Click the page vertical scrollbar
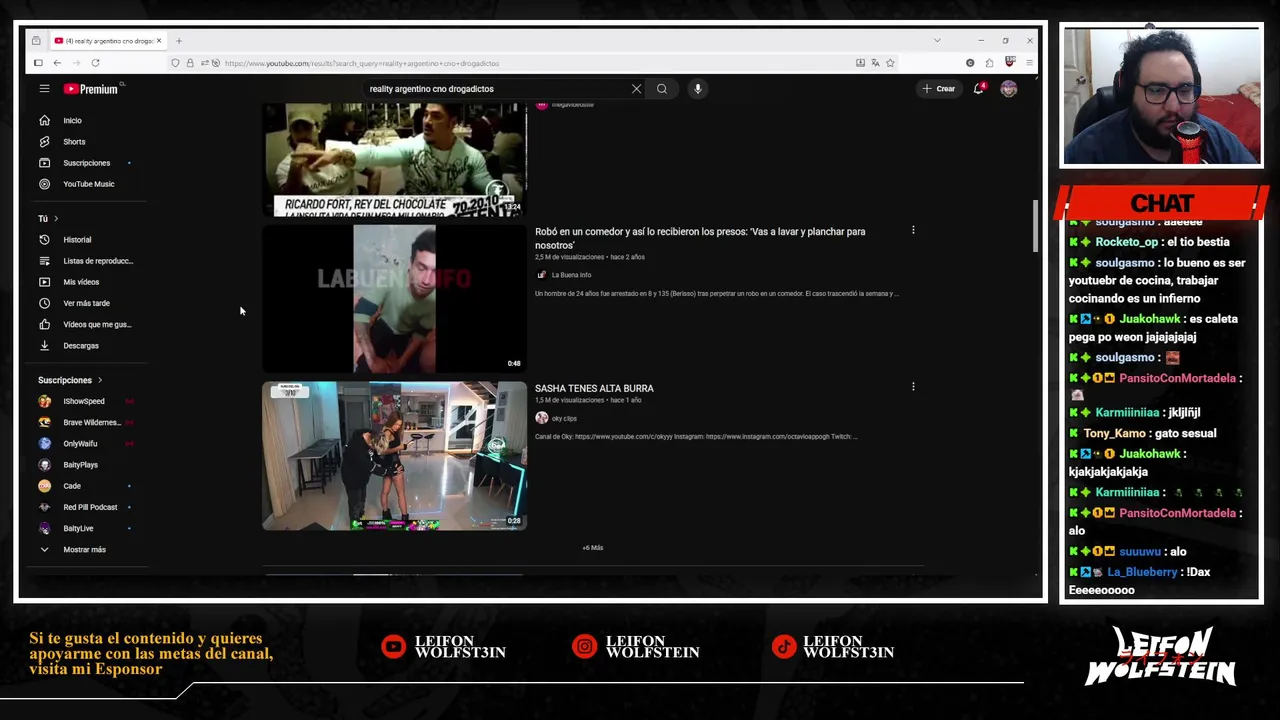Image resolution: width=1280 pixels, height=720 pixels. (x=1035, y=227)
